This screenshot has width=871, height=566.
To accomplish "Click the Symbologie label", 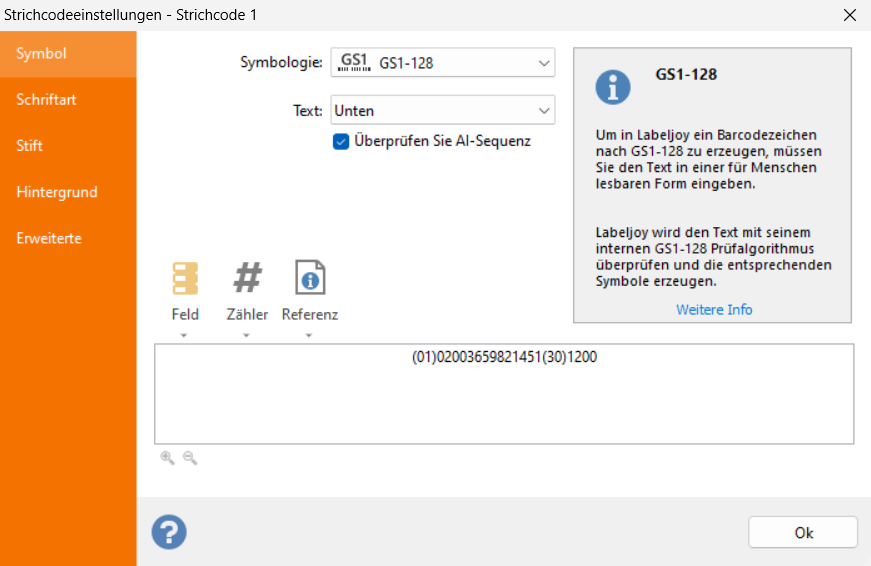I will [281, 62].
